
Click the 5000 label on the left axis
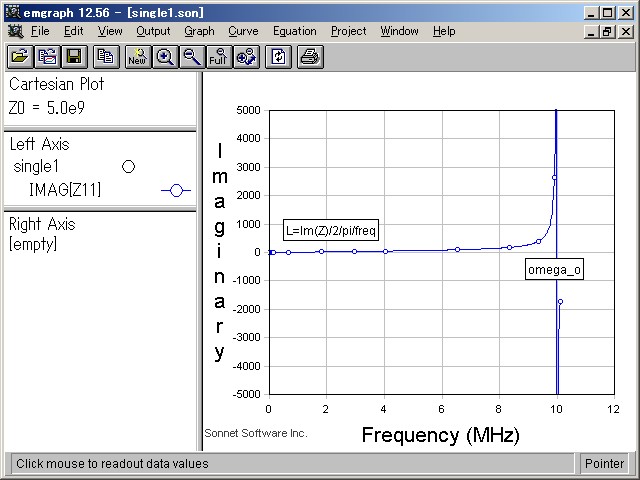point(248,110)
